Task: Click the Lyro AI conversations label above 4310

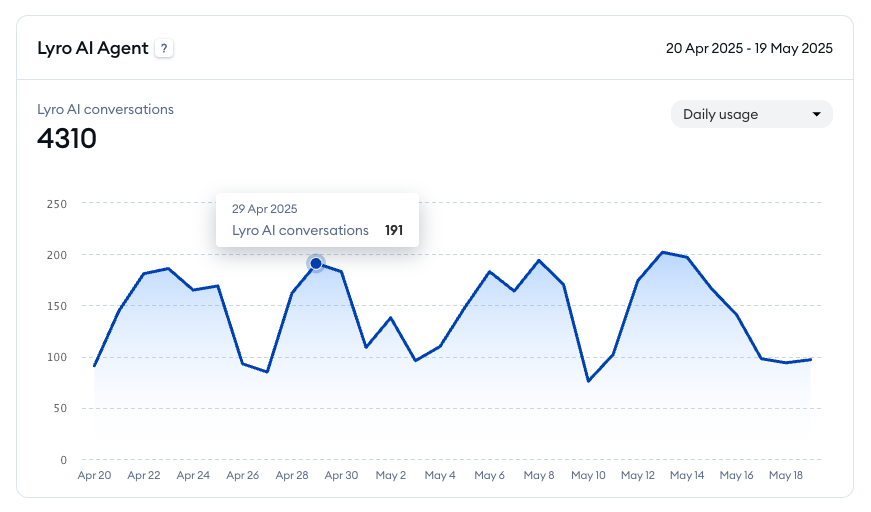Action: [106, 109]
